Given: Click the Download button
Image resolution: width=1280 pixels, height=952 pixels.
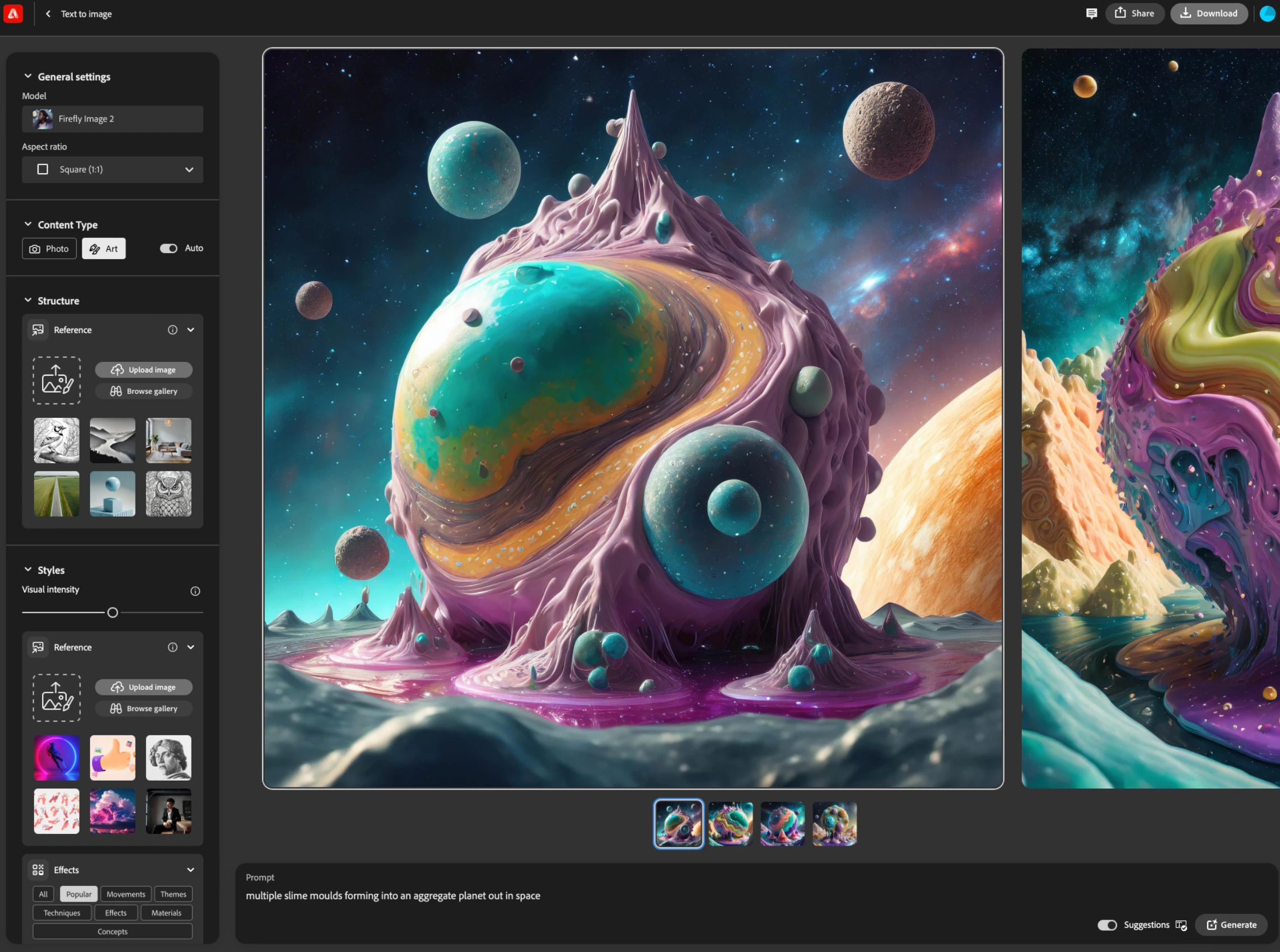Looking at the screenshot, I should tap(1208, 13).
